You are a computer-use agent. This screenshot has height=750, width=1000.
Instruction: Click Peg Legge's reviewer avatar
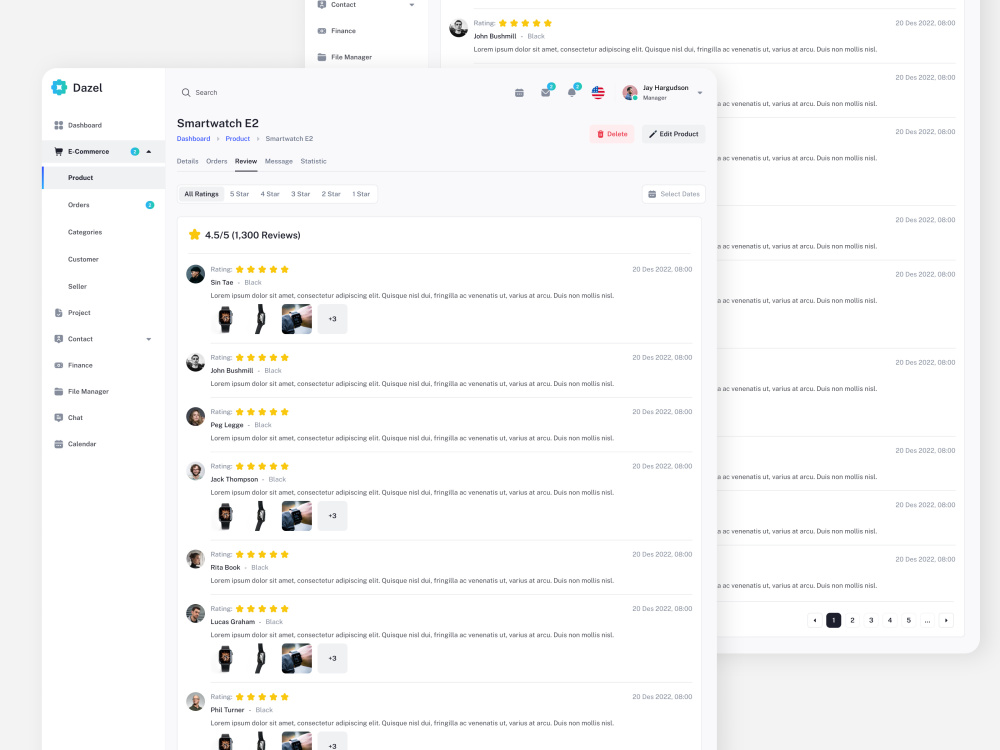(x=195, y=416)
